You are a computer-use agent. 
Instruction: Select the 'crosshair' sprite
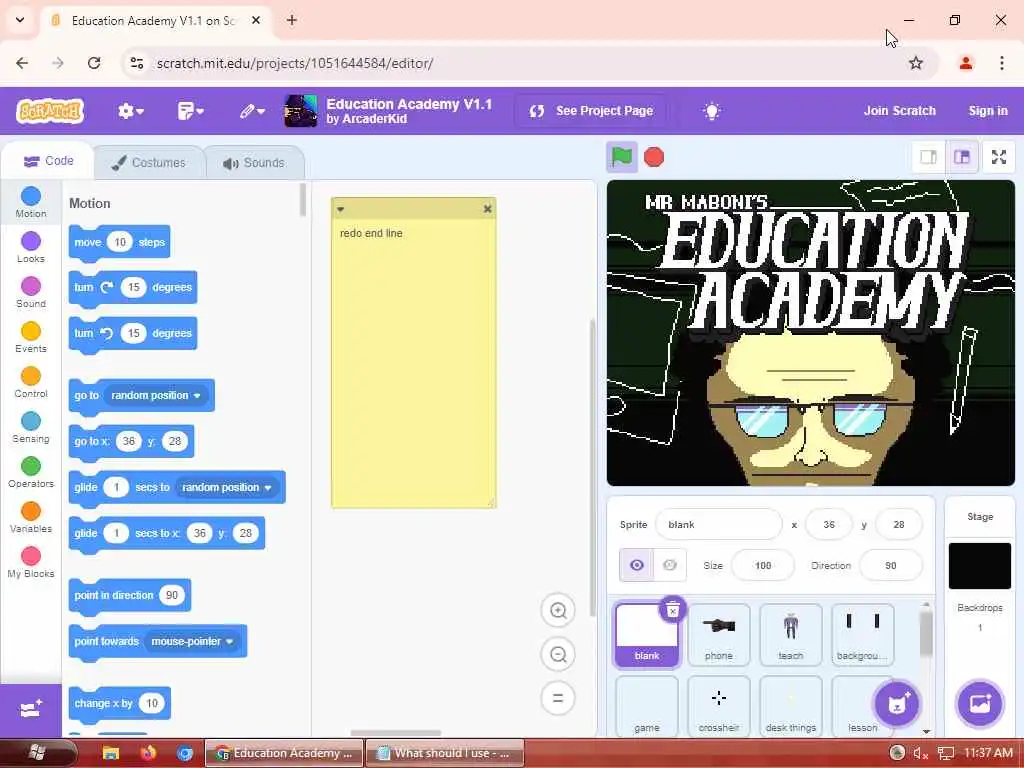pos(718,707)
